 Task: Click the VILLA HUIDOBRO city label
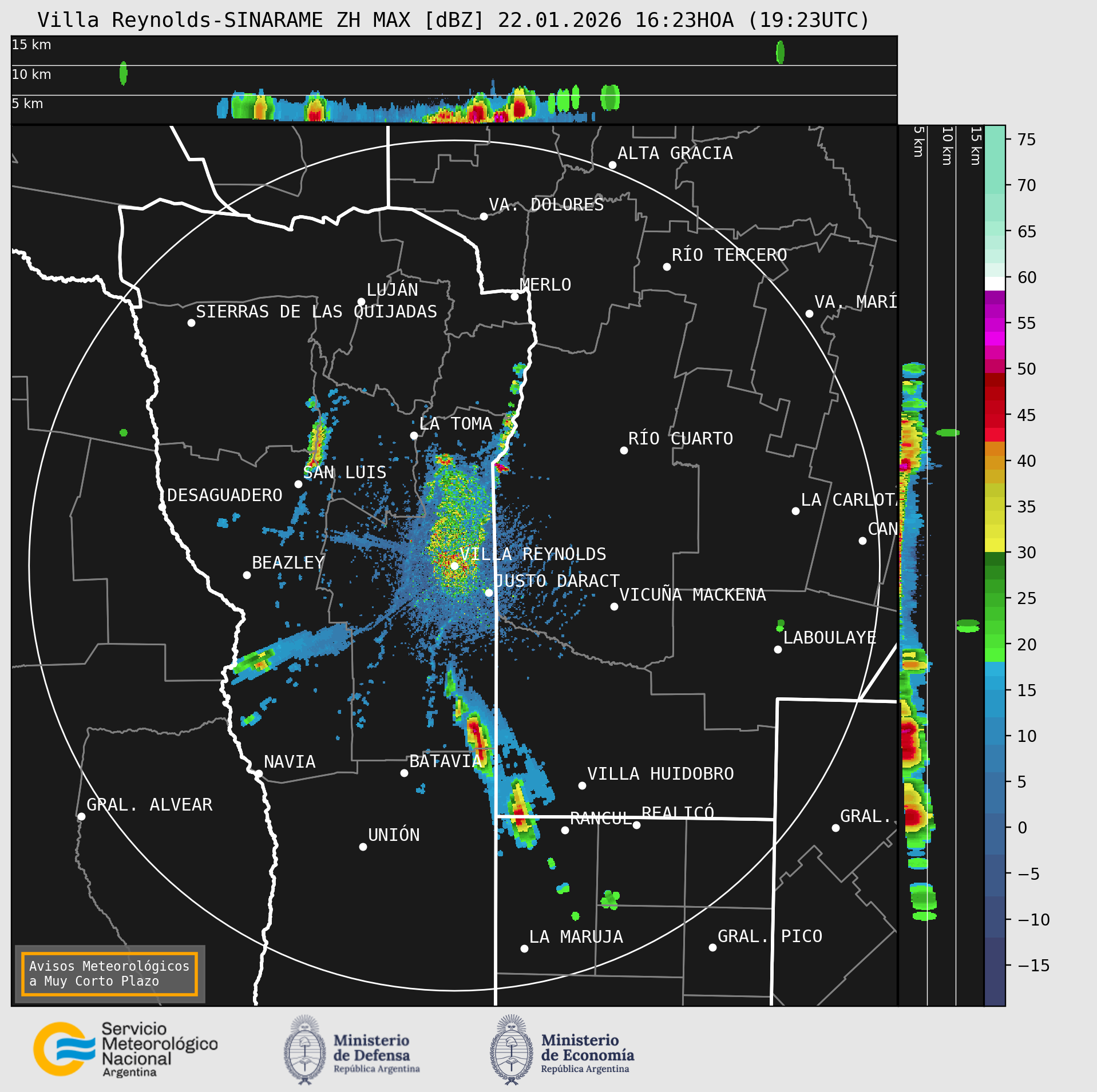point(660,774)
